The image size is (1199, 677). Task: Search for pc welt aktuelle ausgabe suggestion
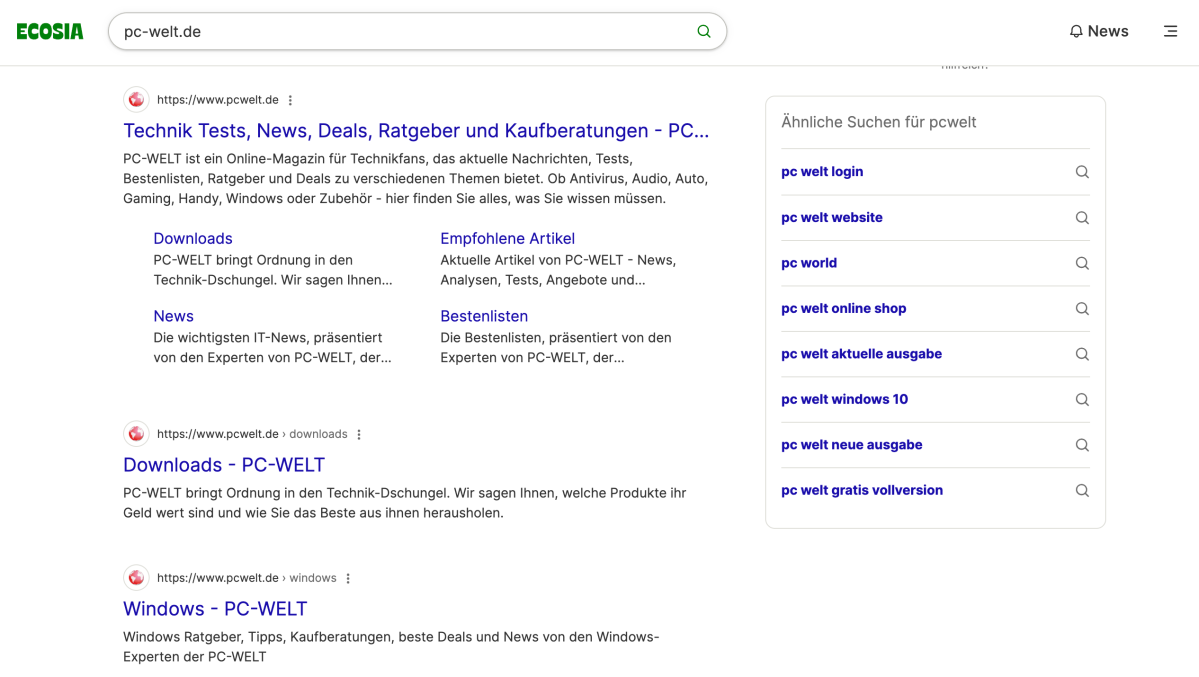pyautogui.click(x=862, y=354)
